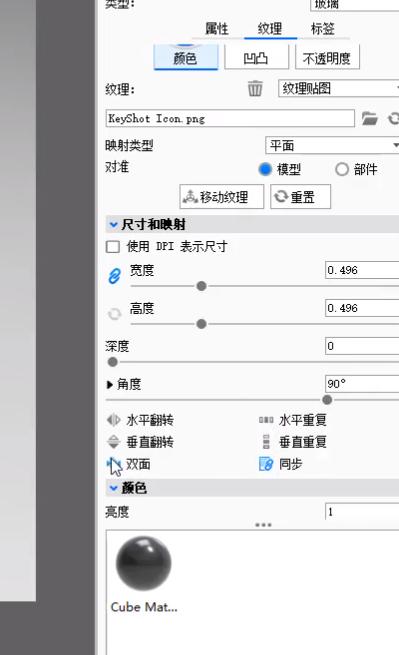The height and width of the screenshot is (655, 399).
Task: Click the 角度 angle slider handle
Action: tap(327, 400)
